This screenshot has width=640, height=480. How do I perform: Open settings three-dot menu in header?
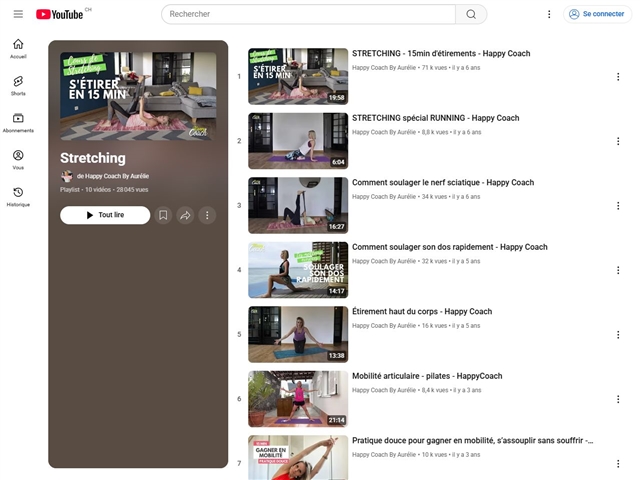pyautogui.click(x=549, y=14)
